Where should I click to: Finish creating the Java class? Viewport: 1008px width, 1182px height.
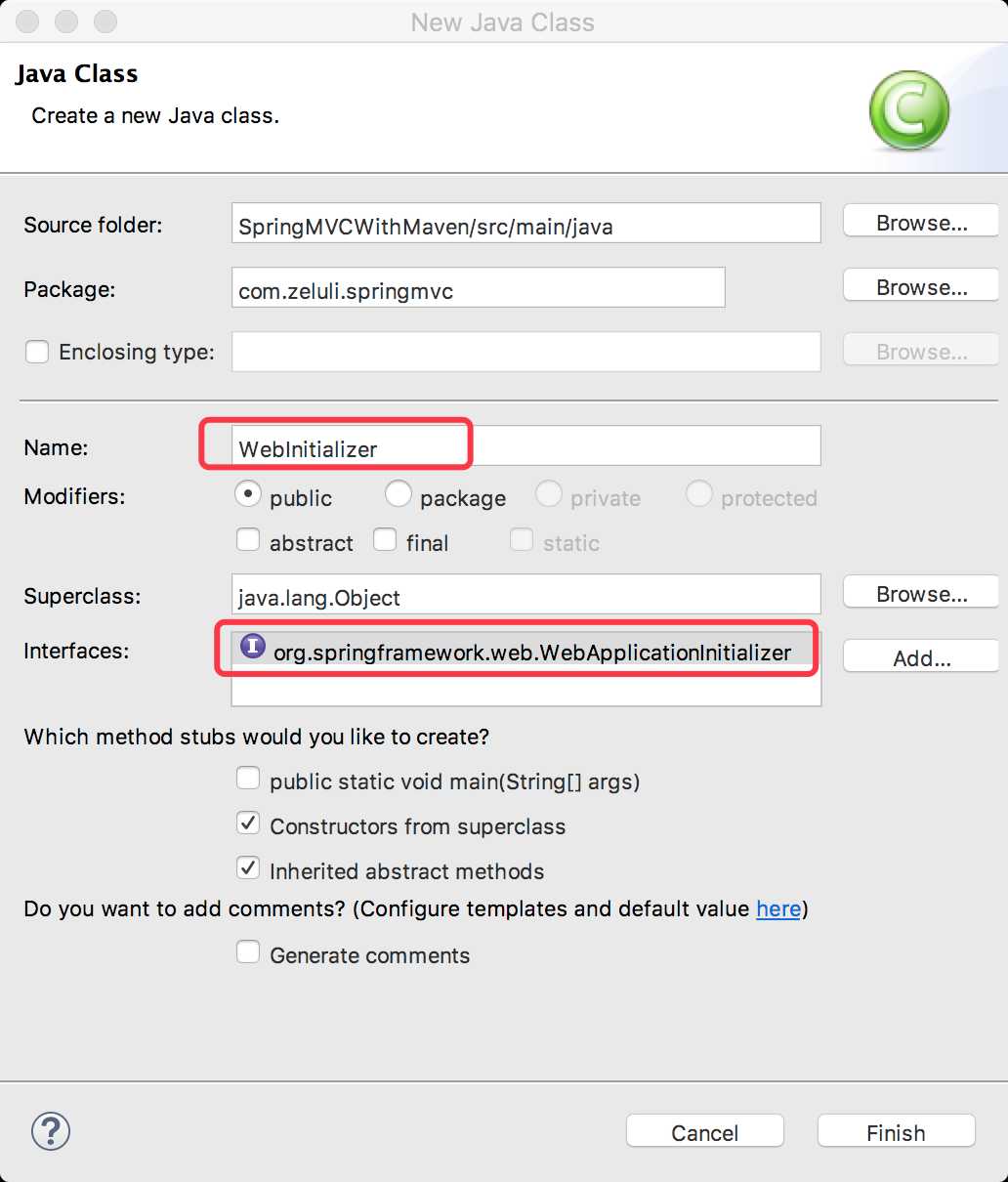coord(896,1131)
